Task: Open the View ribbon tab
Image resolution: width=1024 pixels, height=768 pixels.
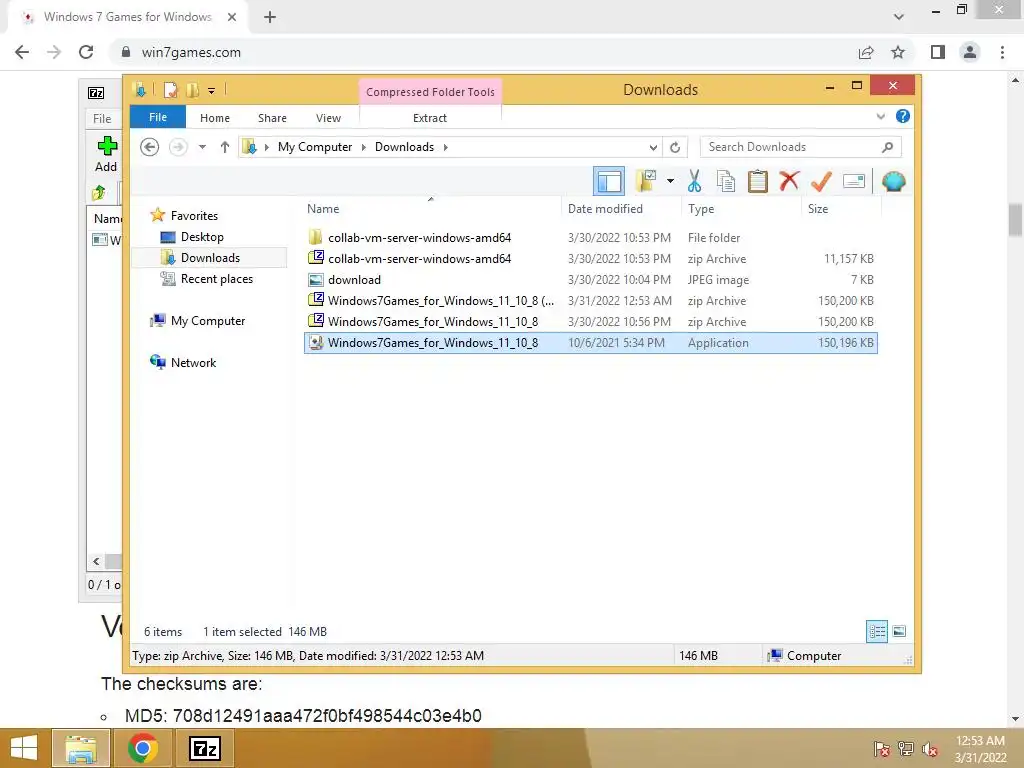Action: (328, 118)
